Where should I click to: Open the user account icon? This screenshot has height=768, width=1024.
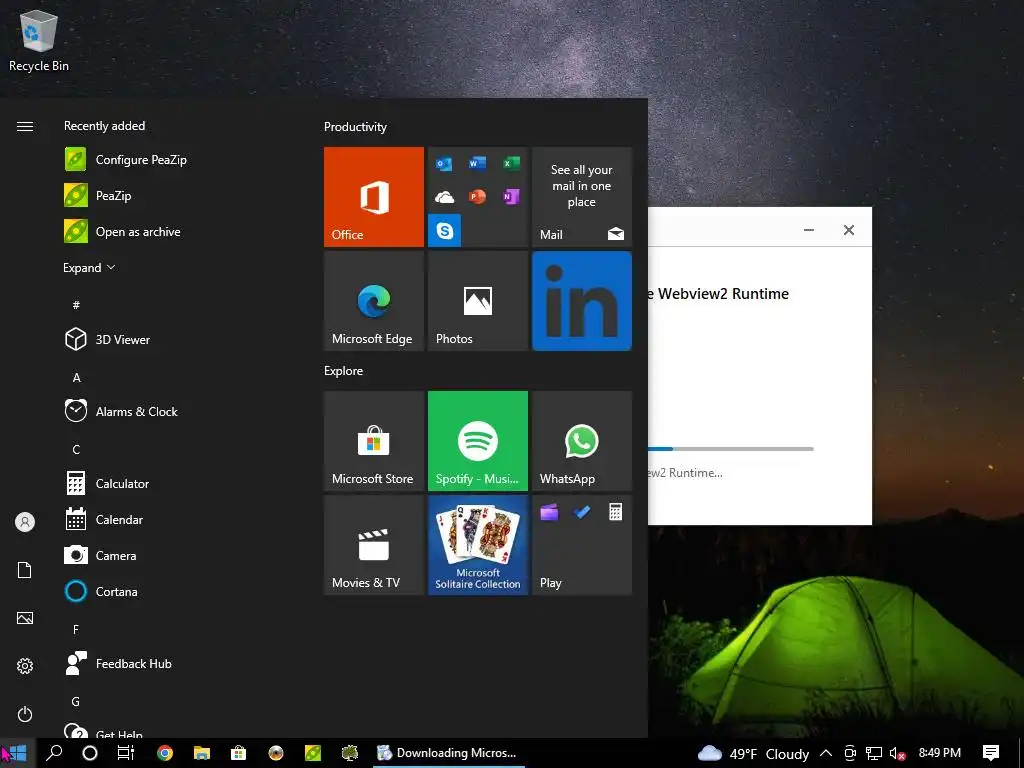coord(25,522)
